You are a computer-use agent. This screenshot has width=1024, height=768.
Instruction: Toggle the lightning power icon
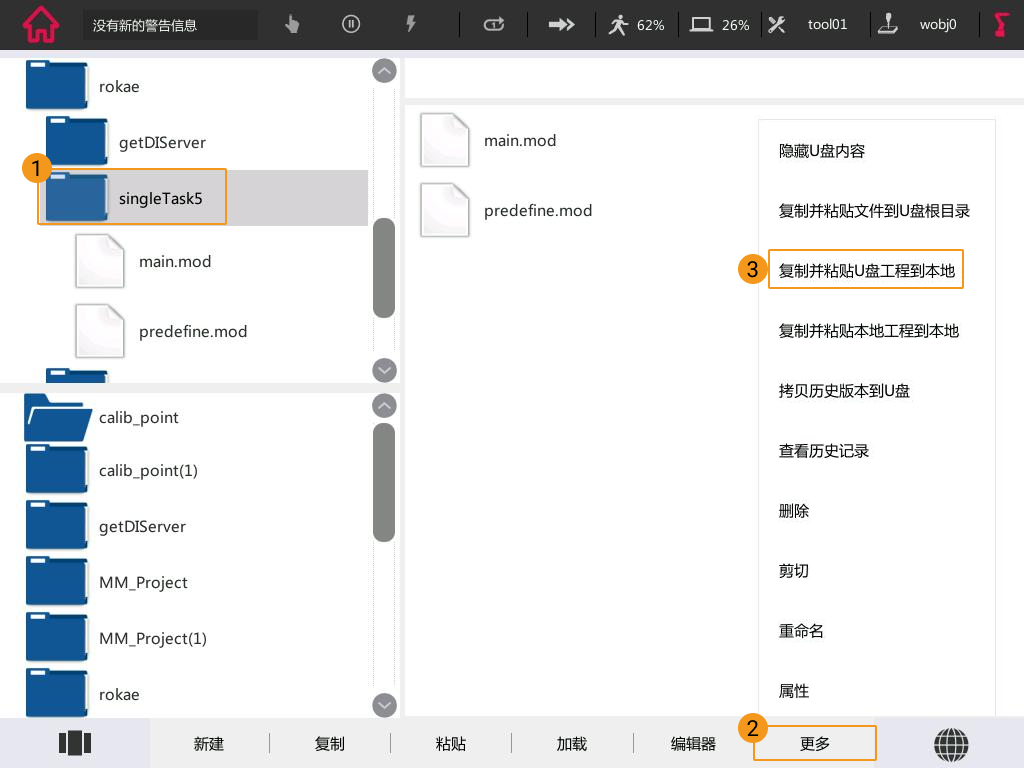pos(410,25)
